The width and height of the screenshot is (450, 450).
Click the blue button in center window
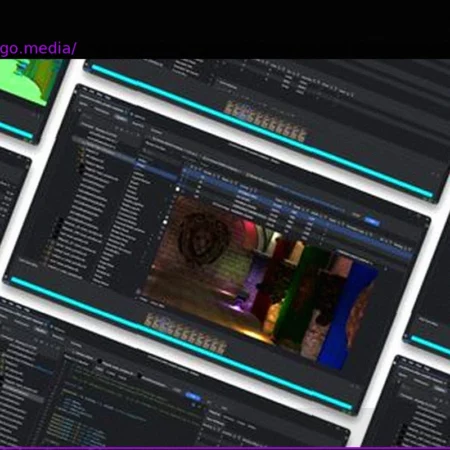tap(372, 221)
